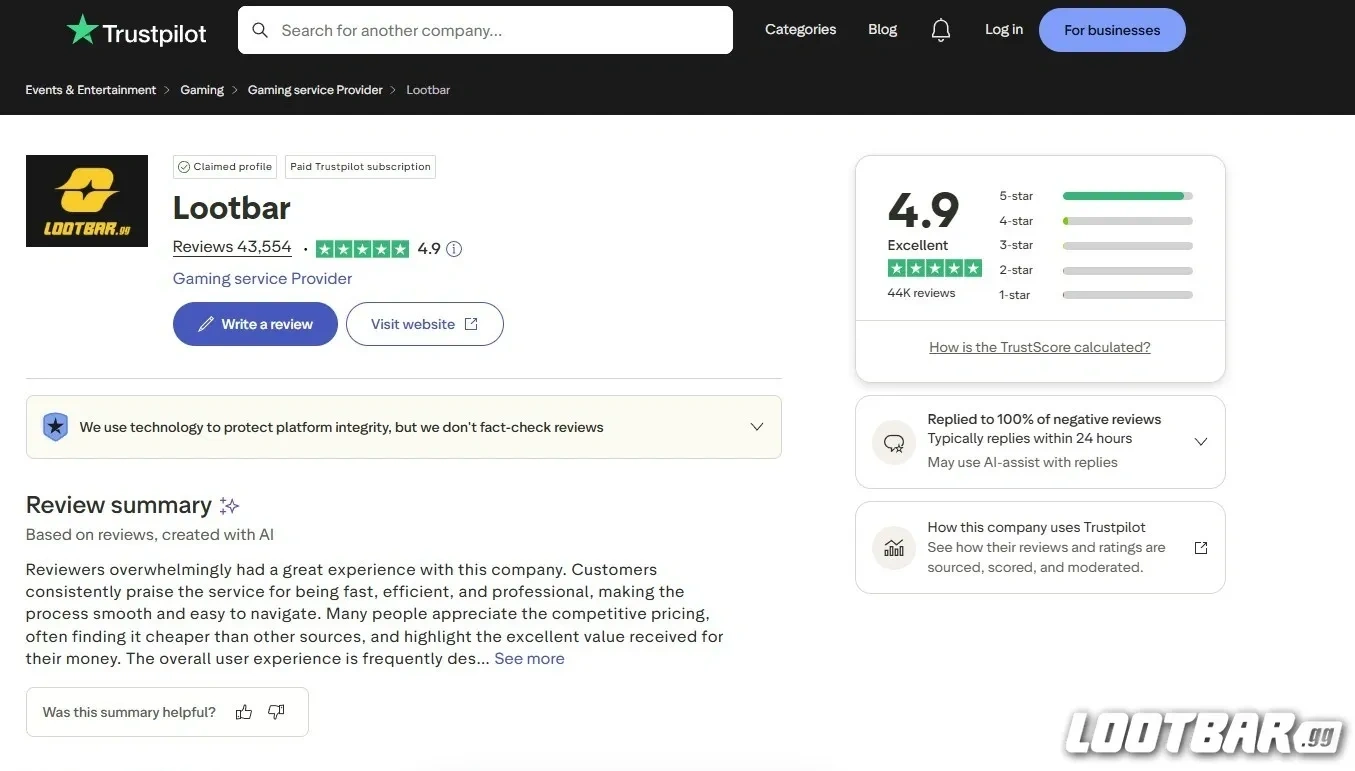Click the shield icon in the integrity banner
This screenshot has height=771, width=1355.
[x=56, y=426]
